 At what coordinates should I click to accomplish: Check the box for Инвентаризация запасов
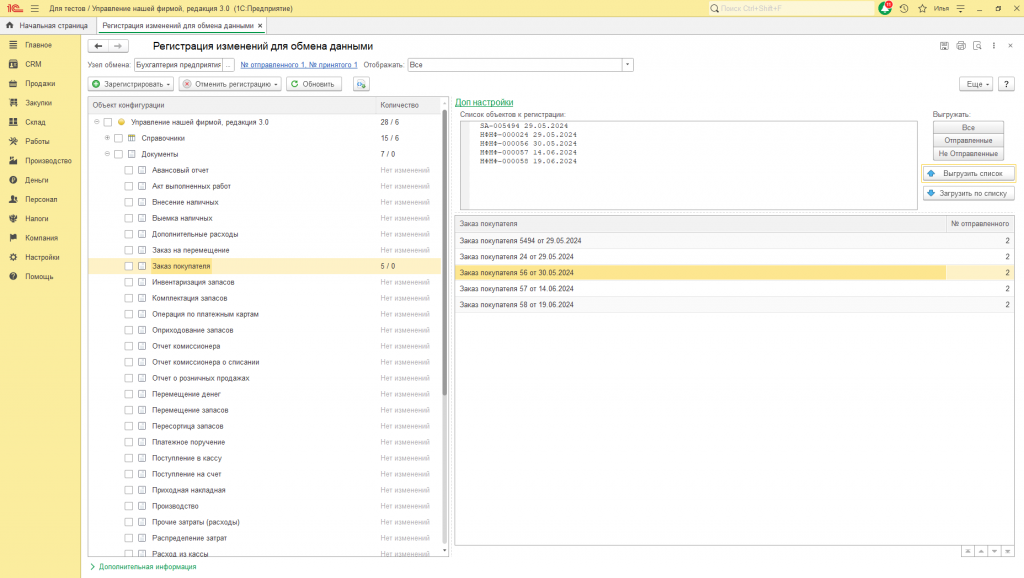coord(129,282)
